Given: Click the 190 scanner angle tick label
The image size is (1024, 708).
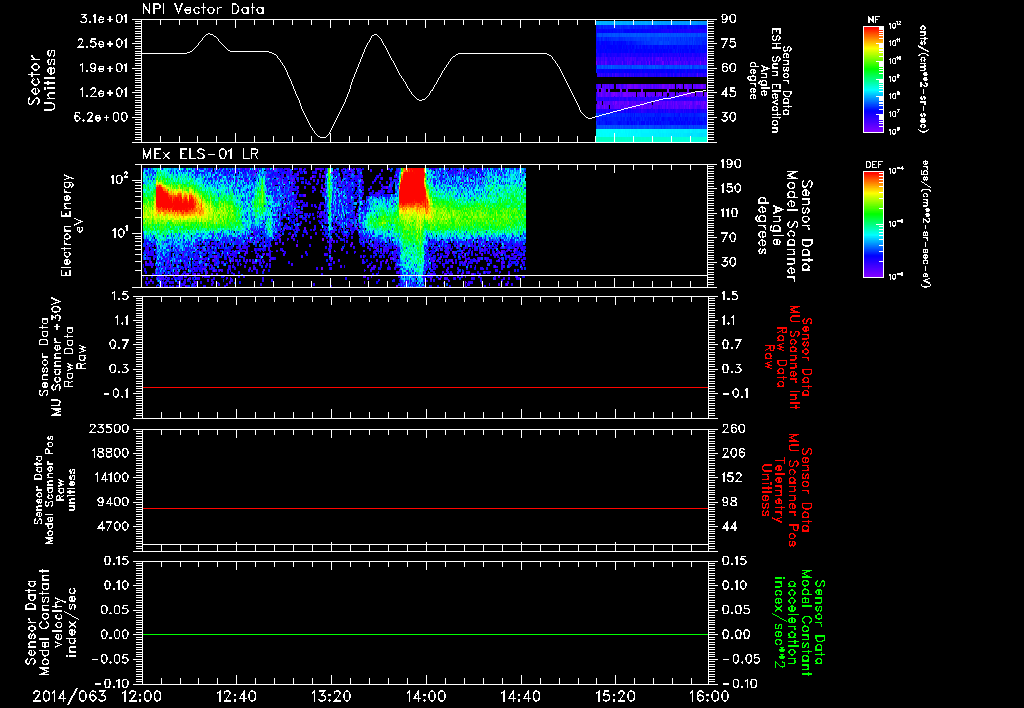Looking at the screenshot, I should [732, 164].
